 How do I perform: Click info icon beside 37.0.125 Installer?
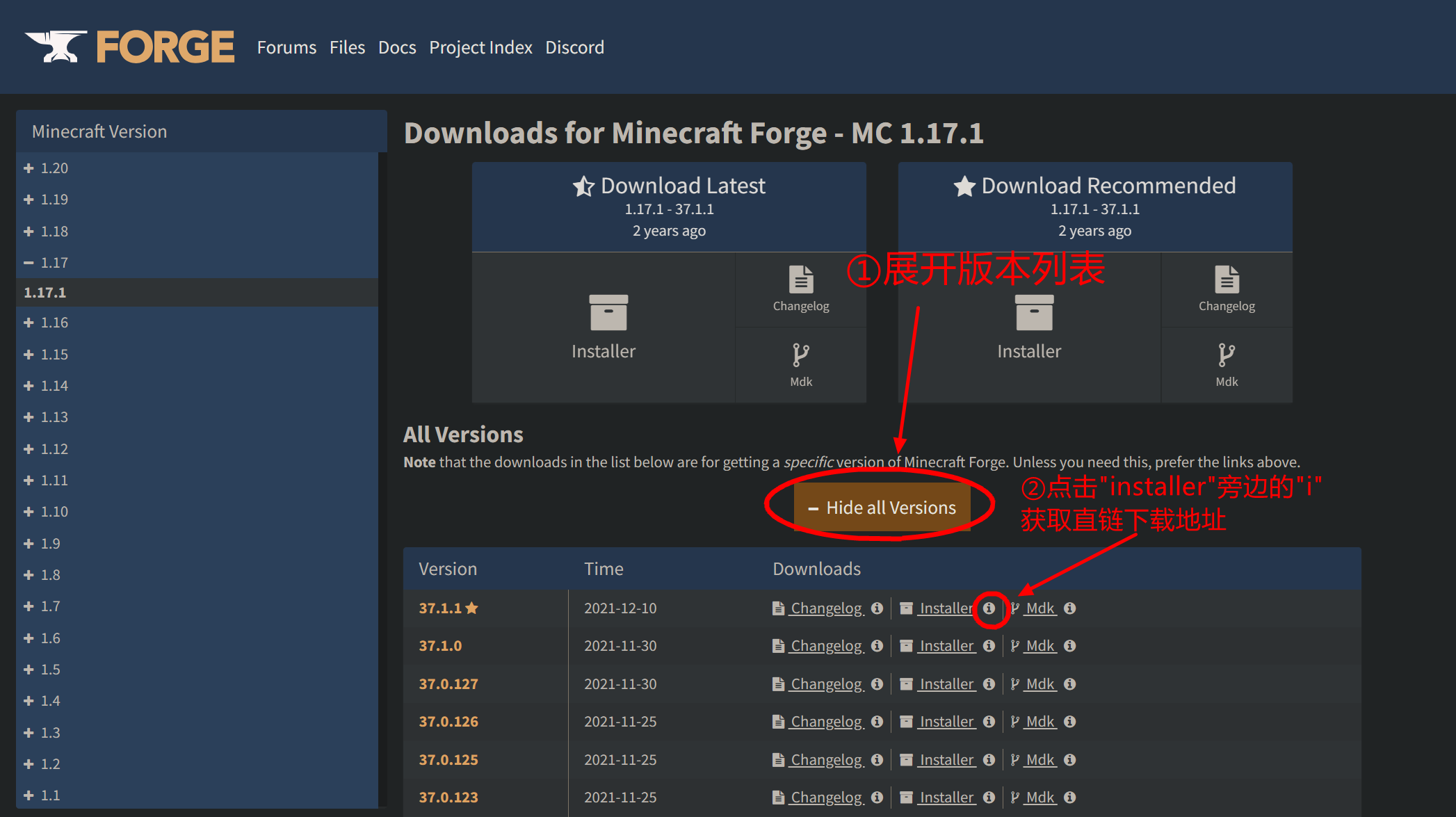click(989, 760)
